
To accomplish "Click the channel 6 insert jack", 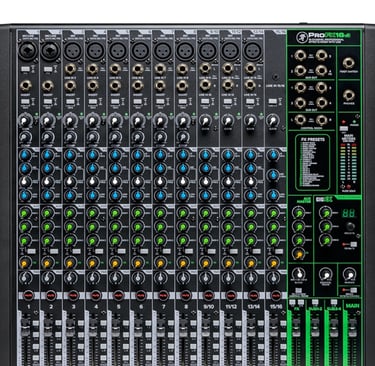I will click(x=138, y=86).
